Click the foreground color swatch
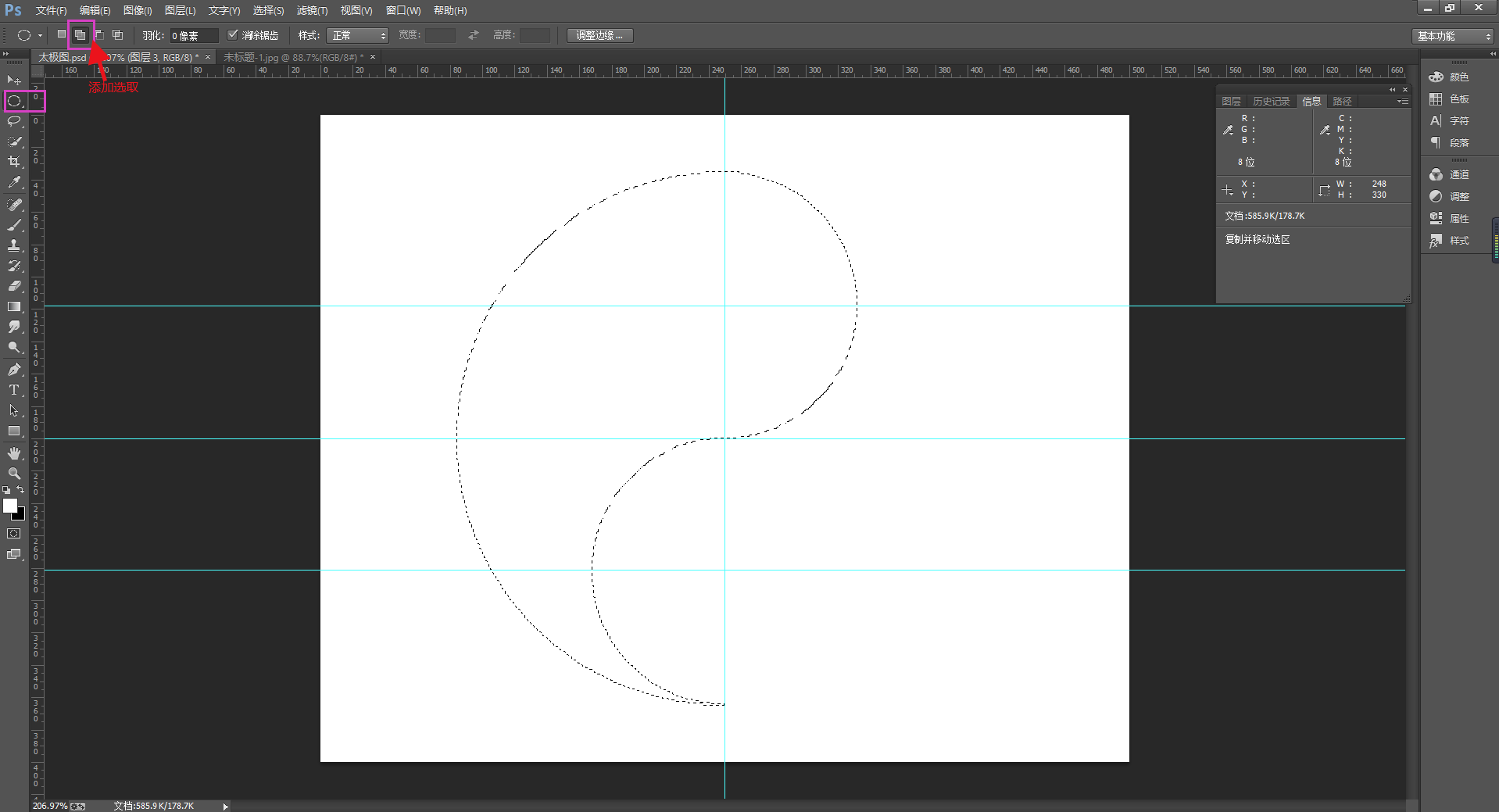 [x=10, y=506]
